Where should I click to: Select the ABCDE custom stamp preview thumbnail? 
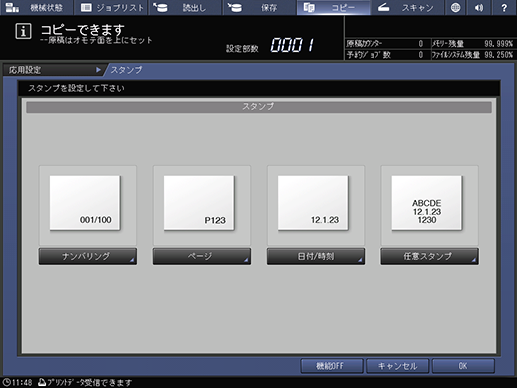tap(427, 203)
